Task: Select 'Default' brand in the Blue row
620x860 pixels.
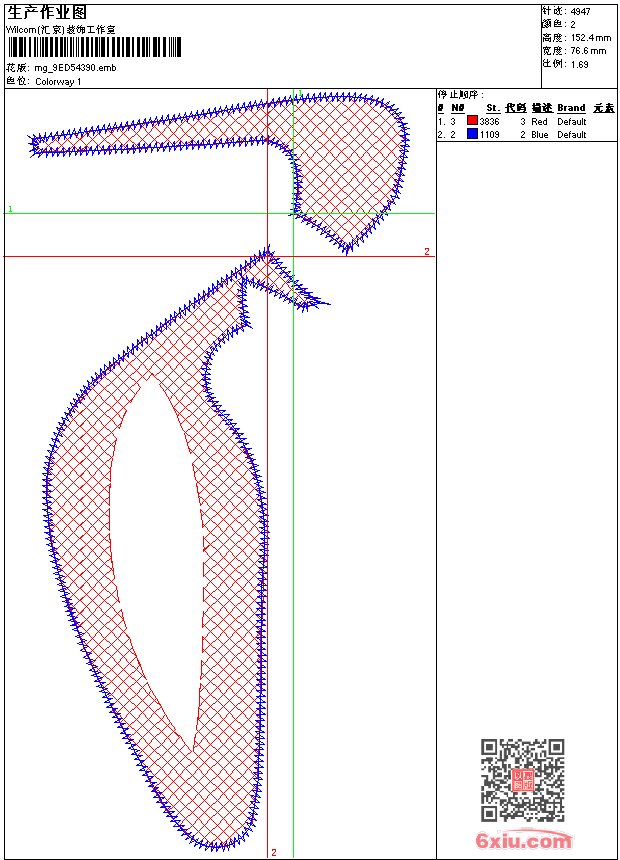Action: (572, 134)
